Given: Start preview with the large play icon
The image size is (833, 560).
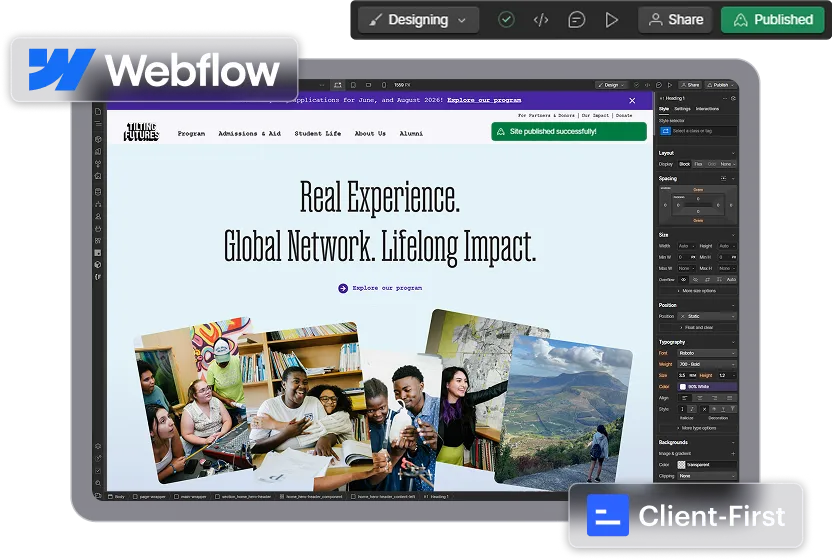Looking at the screenshot, I should coord(611,20).
